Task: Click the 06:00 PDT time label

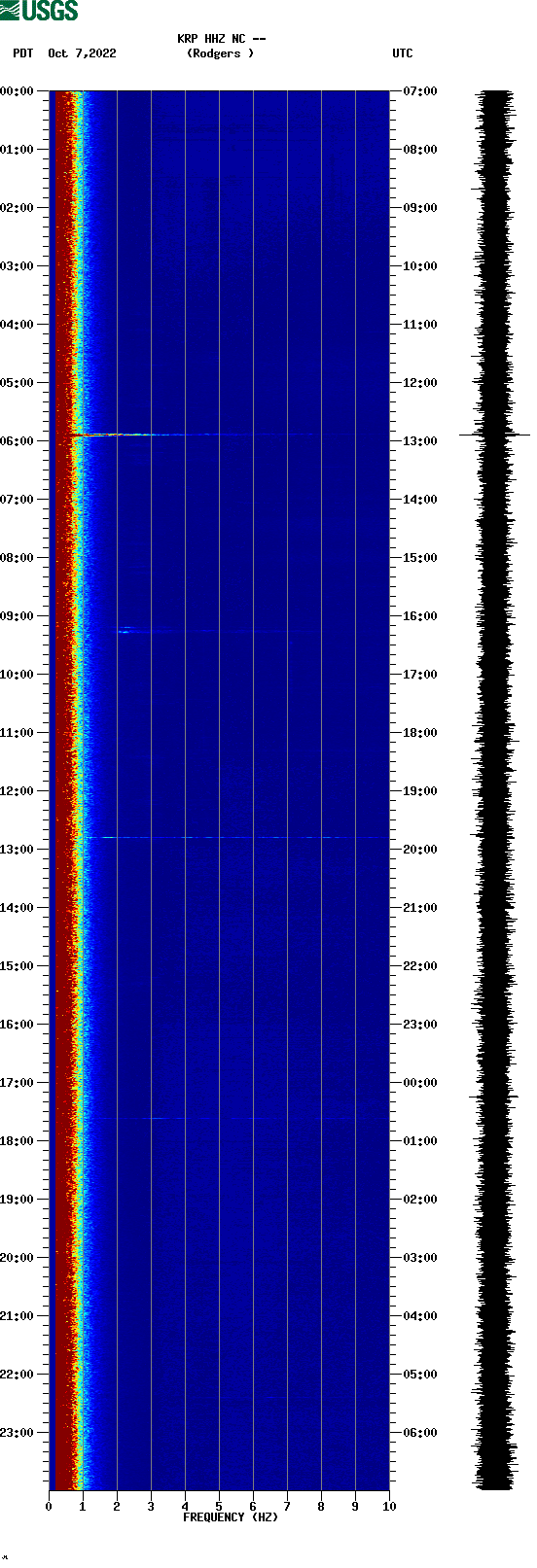Action: point(18,441)
